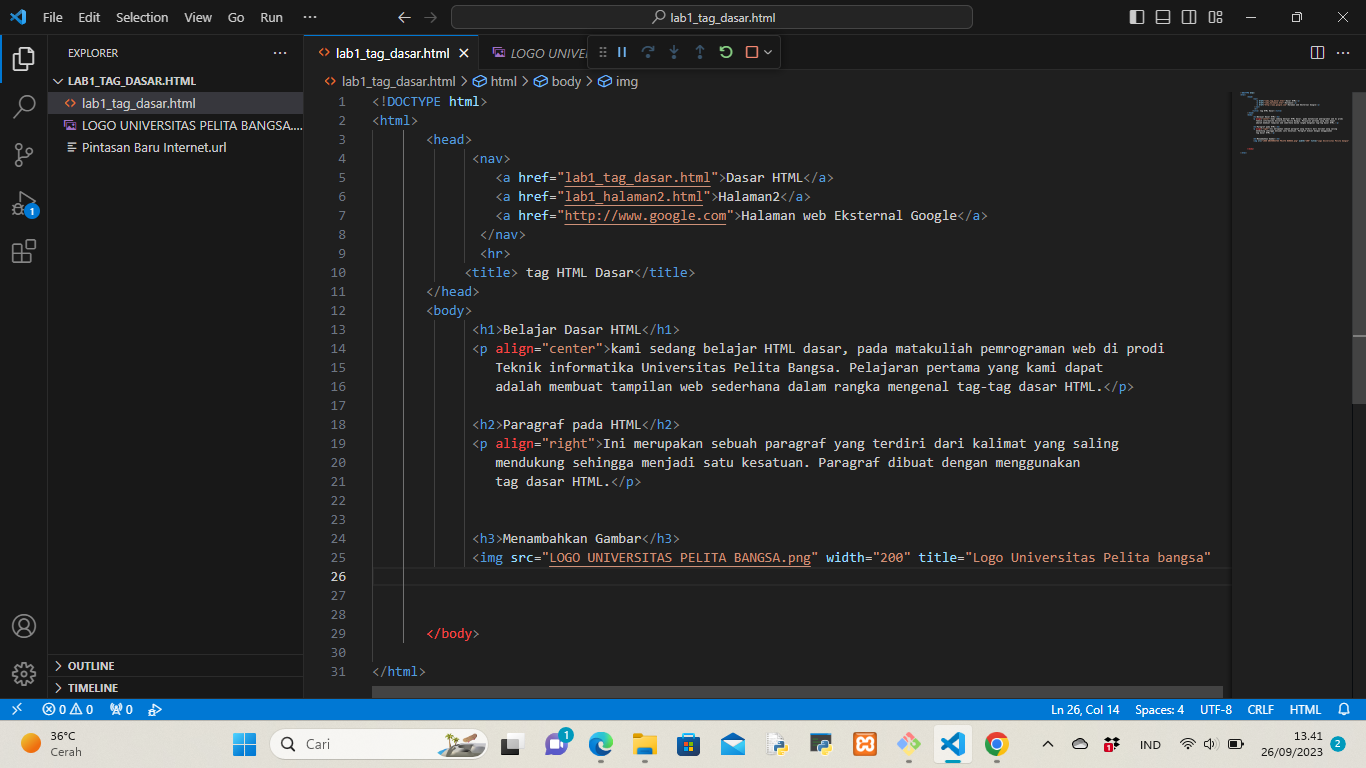This screenshot has width=1366, height=768.
Task: Open the Run and Debug view
Action: [24, 199]
